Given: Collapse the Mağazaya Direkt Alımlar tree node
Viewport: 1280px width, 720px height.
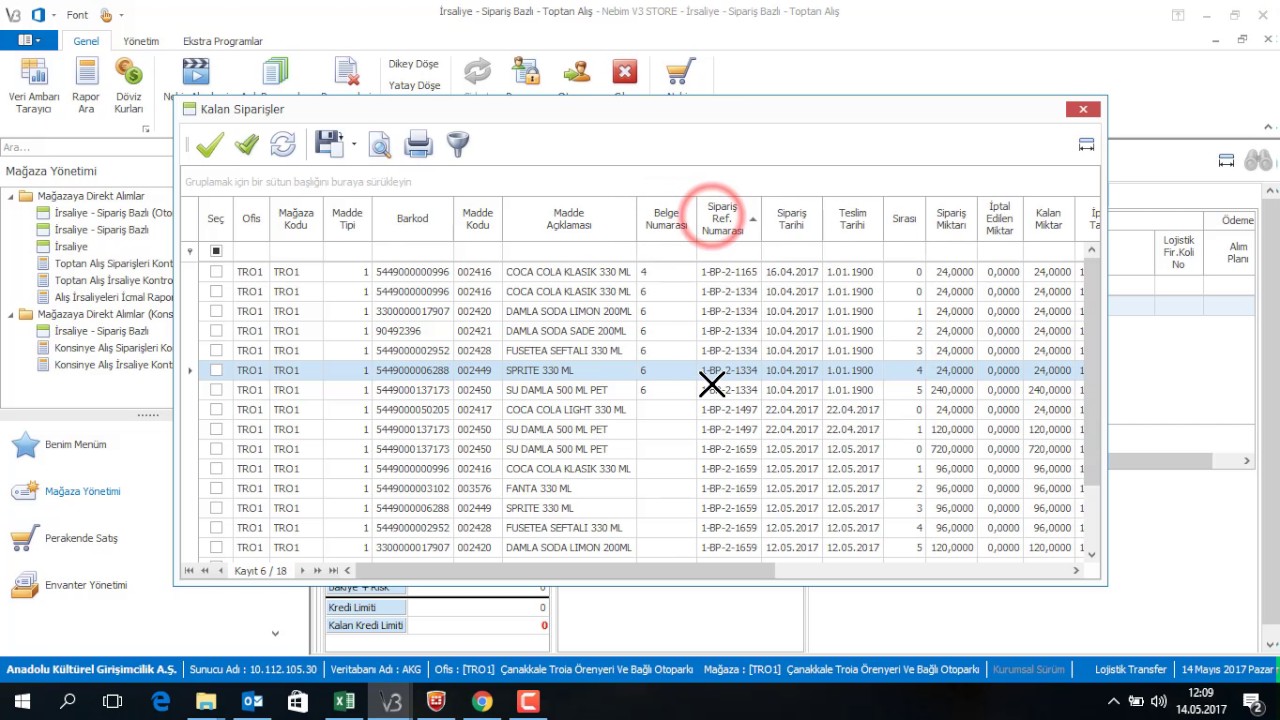Looking at the screenshot, I should [11, 196].
